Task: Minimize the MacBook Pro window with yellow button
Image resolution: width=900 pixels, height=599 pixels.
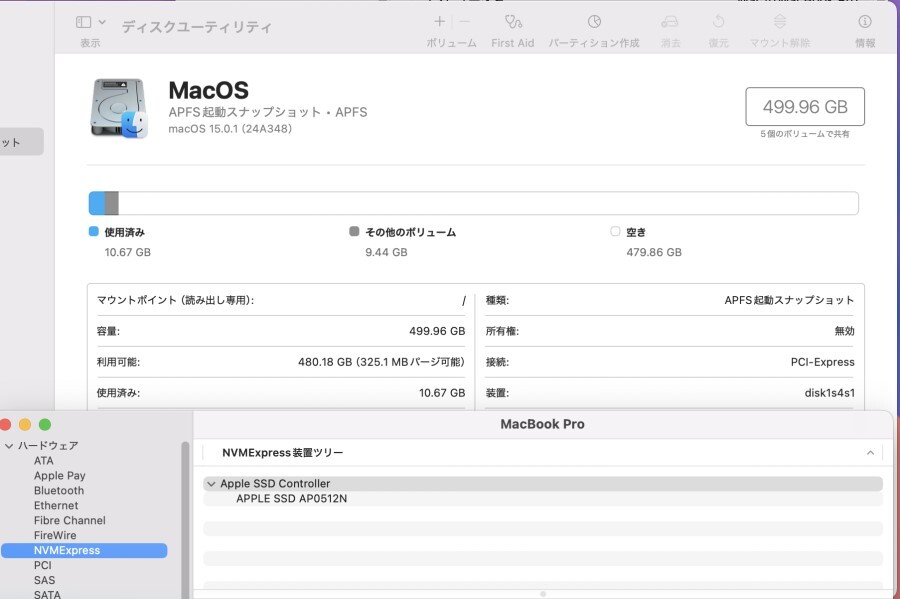Action: point(25,425)
